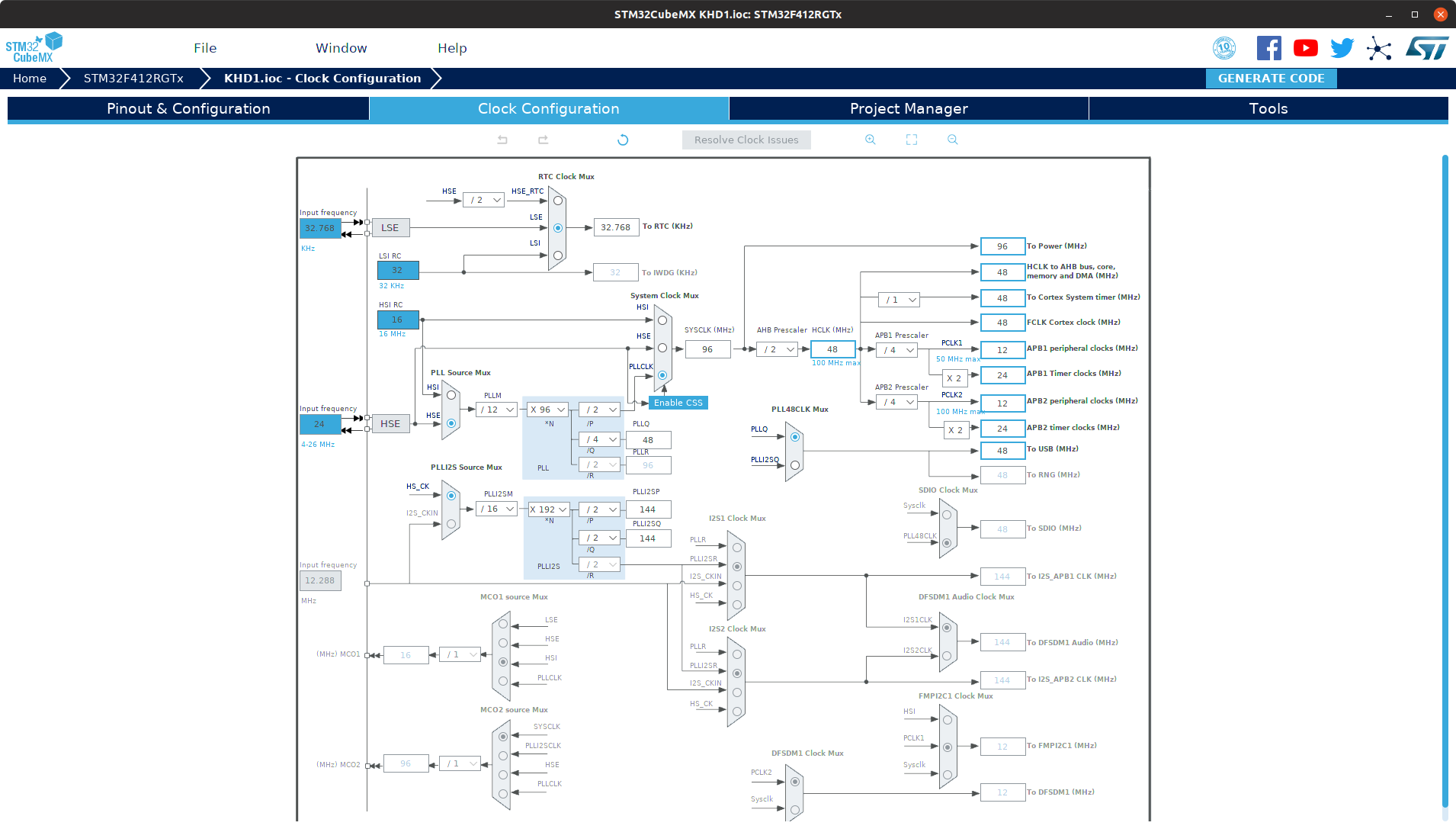Open the 10-year anniversary badge icon

[x=1224, y=48]
